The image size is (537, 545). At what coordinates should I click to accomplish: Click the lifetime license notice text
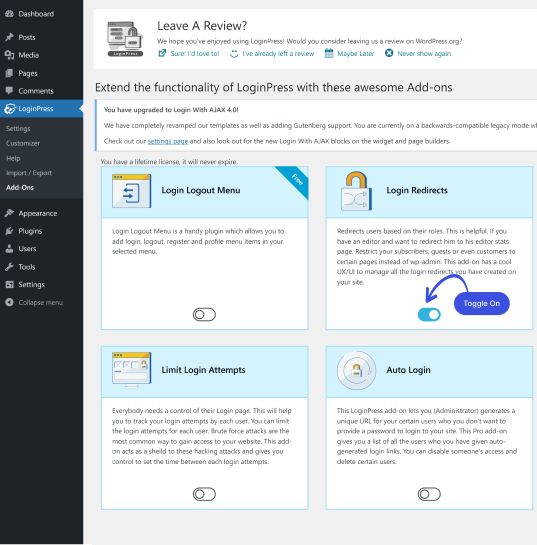point(169,162)
